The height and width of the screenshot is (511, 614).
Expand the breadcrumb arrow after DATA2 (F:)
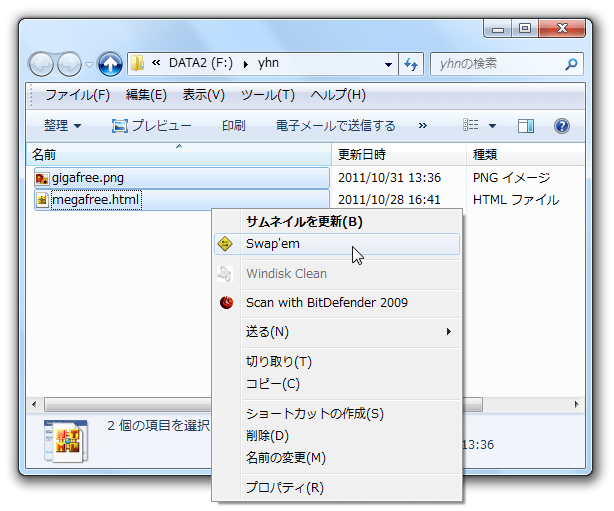[246, 64]
